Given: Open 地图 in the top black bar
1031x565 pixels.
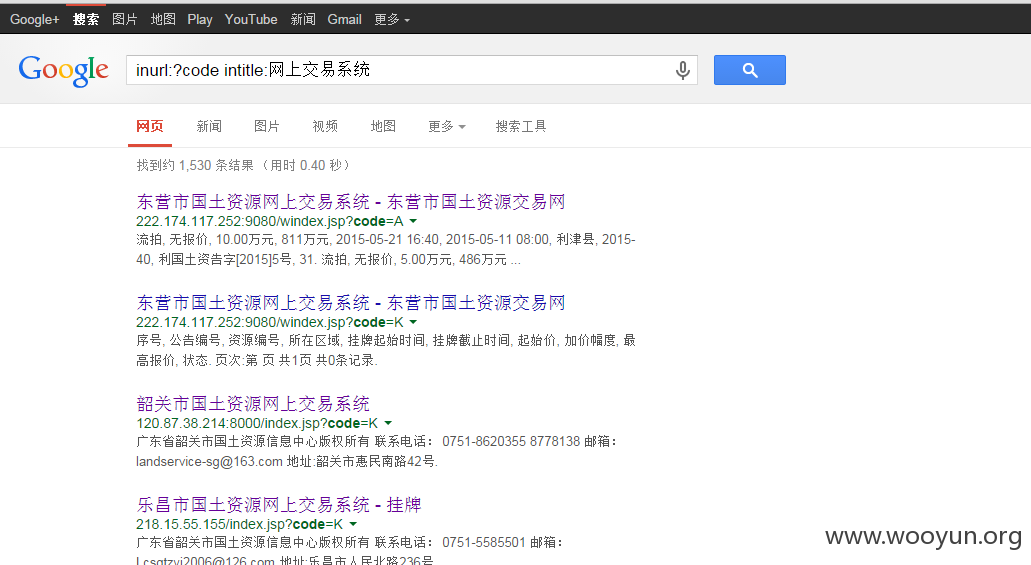Looking at the screenshot, I should coord(163,20).
